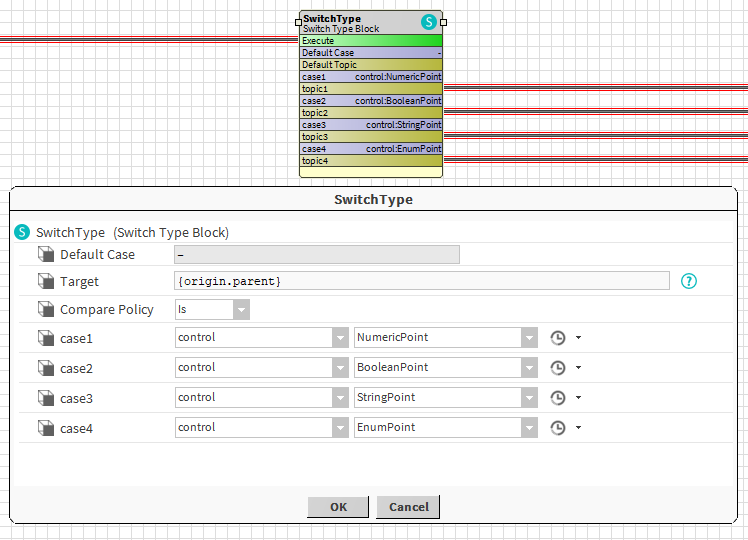
Task: Click the teal S icon beside SwitchType heading
Action: point(22,232)
